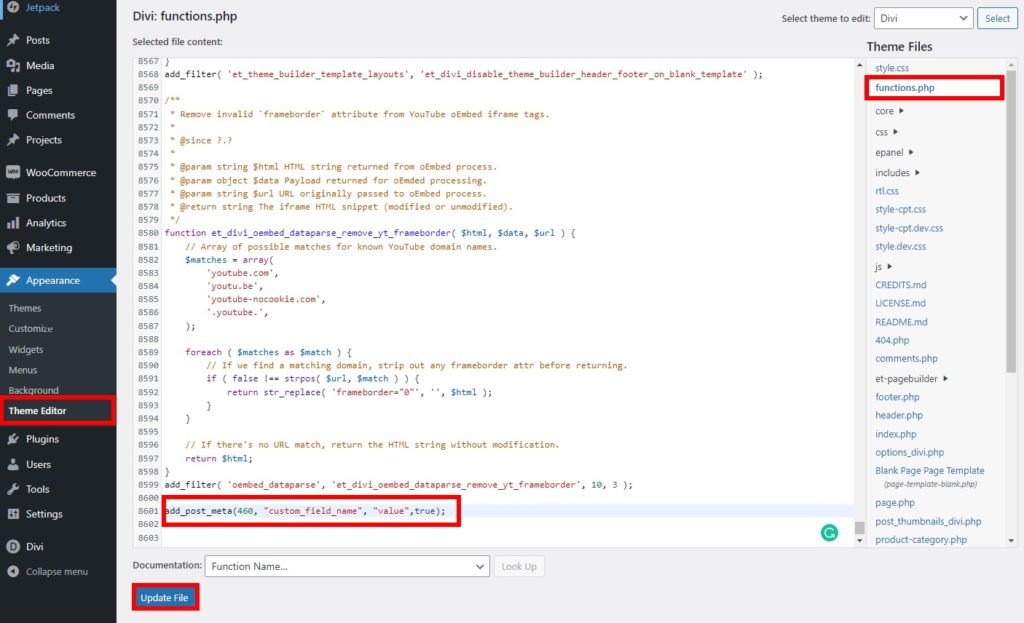Click the Plugins plug icon

(x=12, y=439)
